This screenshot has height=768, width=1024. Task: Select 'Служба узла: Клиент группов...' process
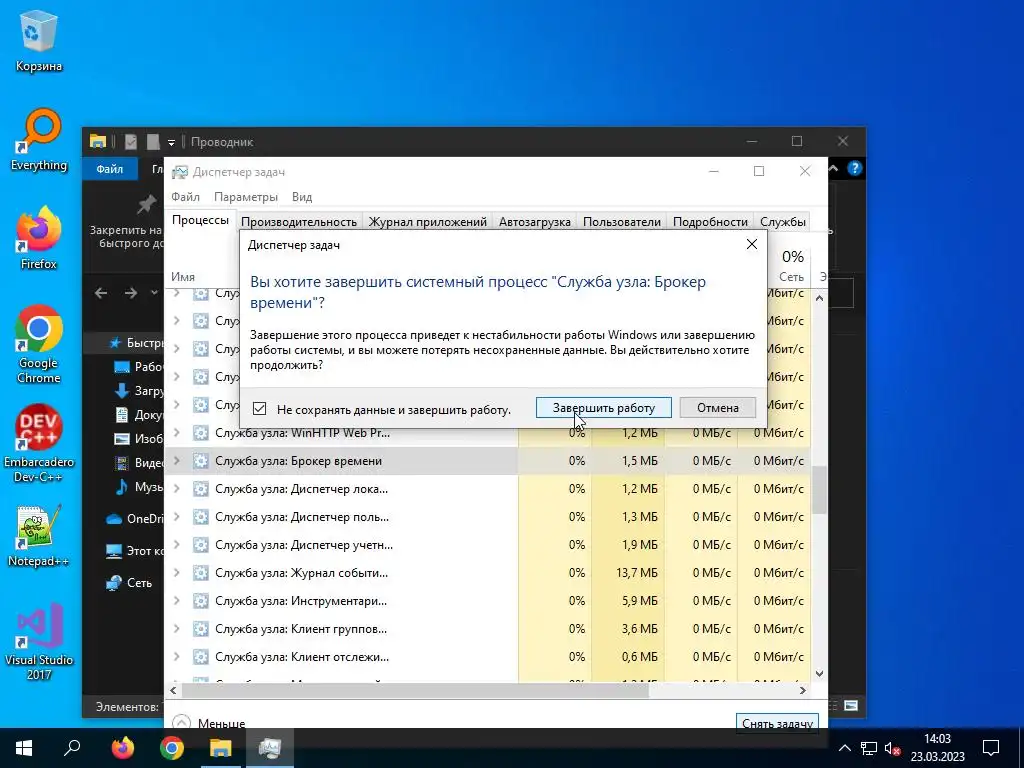(x=487, y=629)
